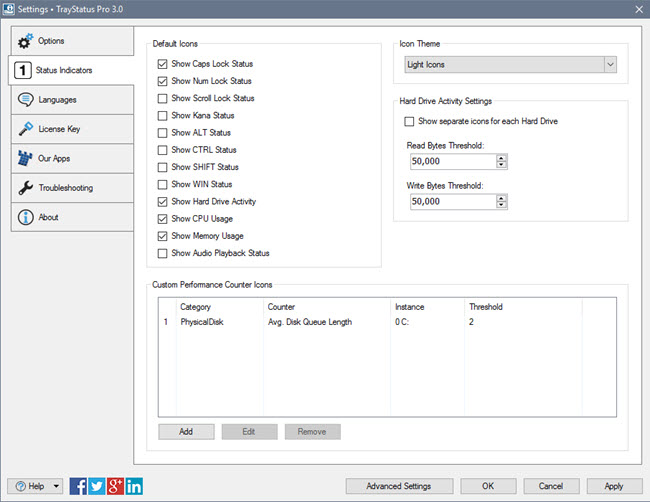Viewport: 650px width, 502px height.
Task: Click the Add counter button
Action: coord(186,432)
